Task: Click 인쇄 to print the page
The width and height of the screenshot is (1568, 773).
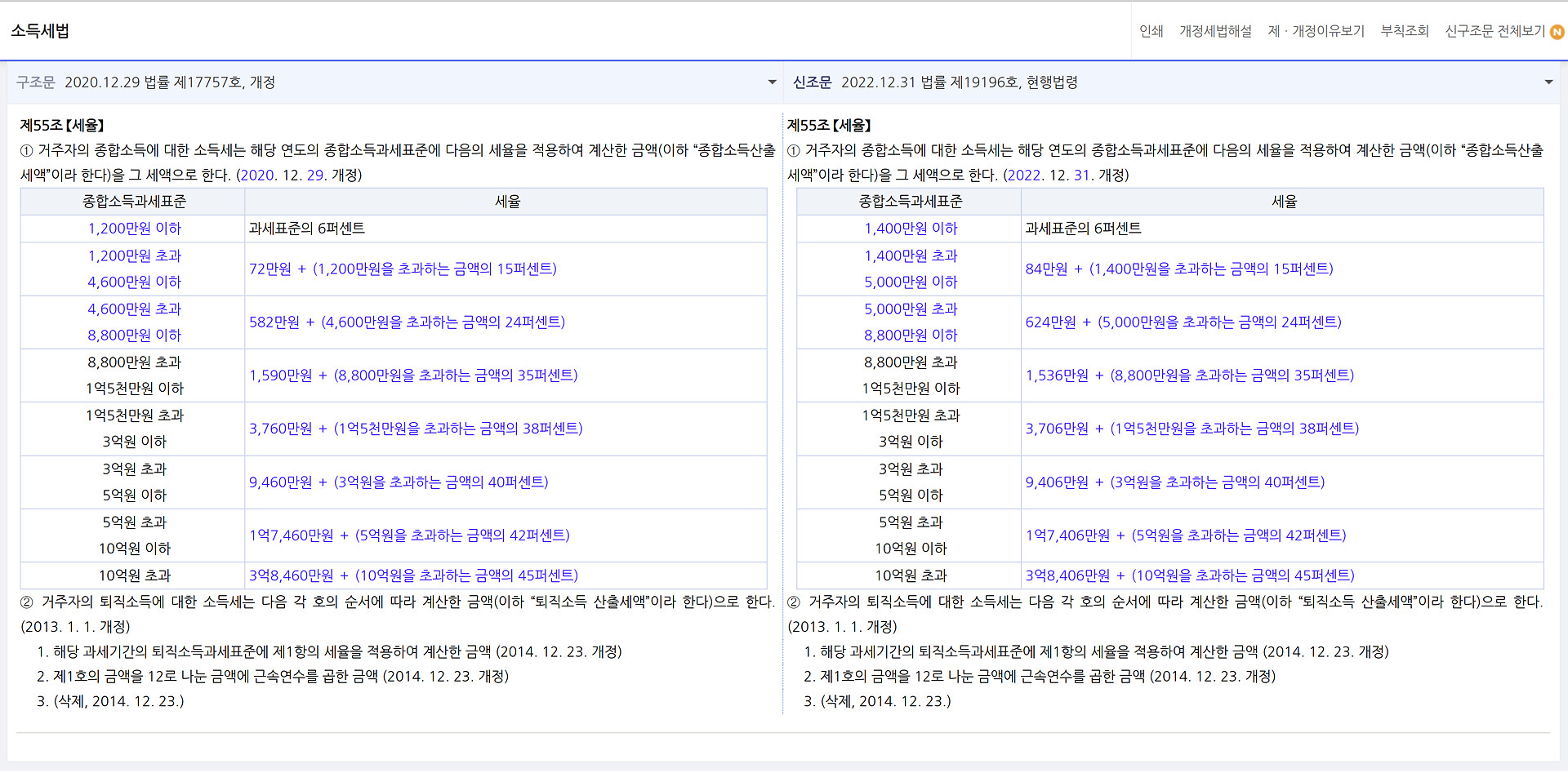Action: coord(1151,31)
